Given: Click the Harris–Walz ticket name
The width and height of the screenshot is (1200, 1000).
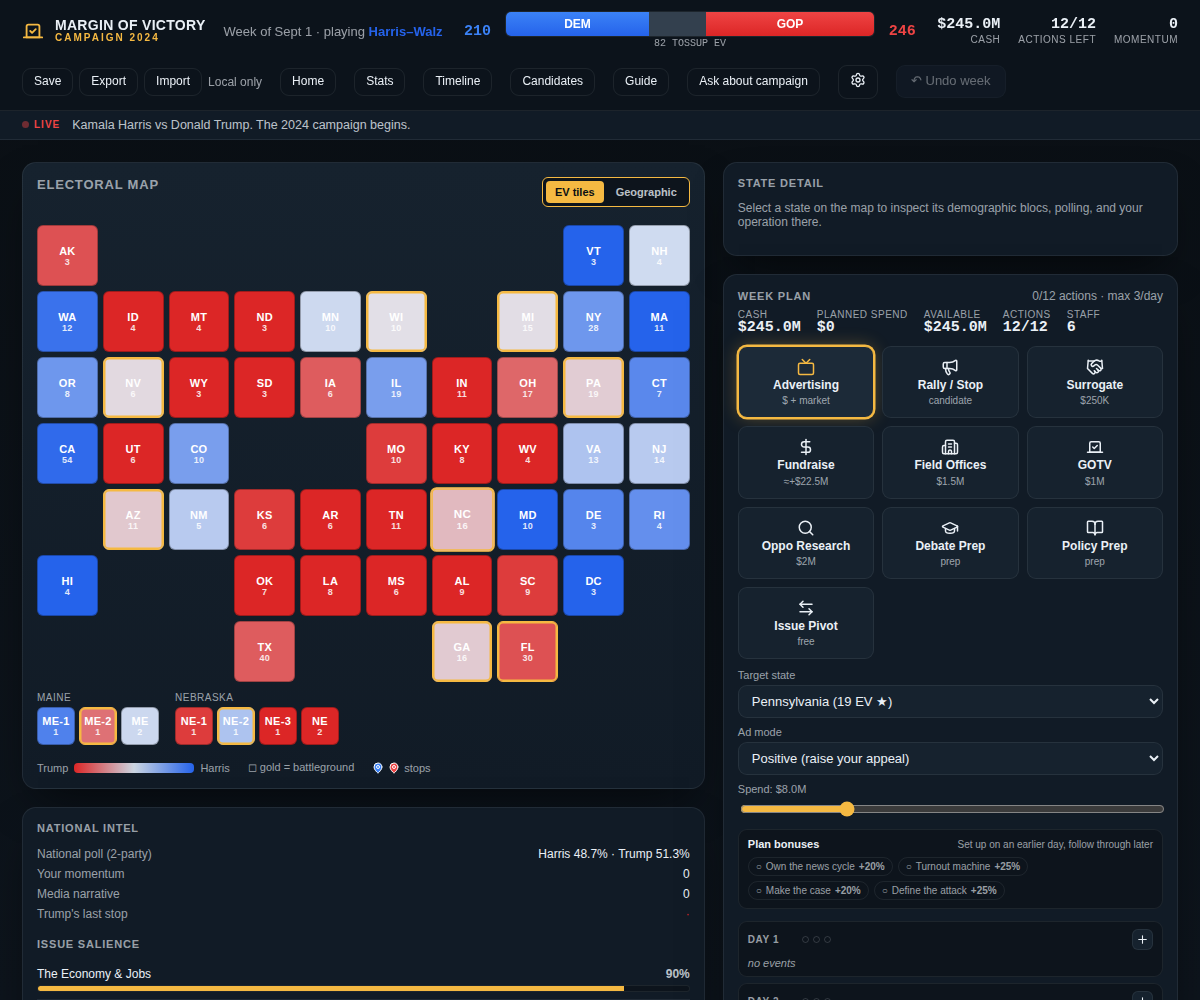Looking at the screenshot, I should point(405,32).
